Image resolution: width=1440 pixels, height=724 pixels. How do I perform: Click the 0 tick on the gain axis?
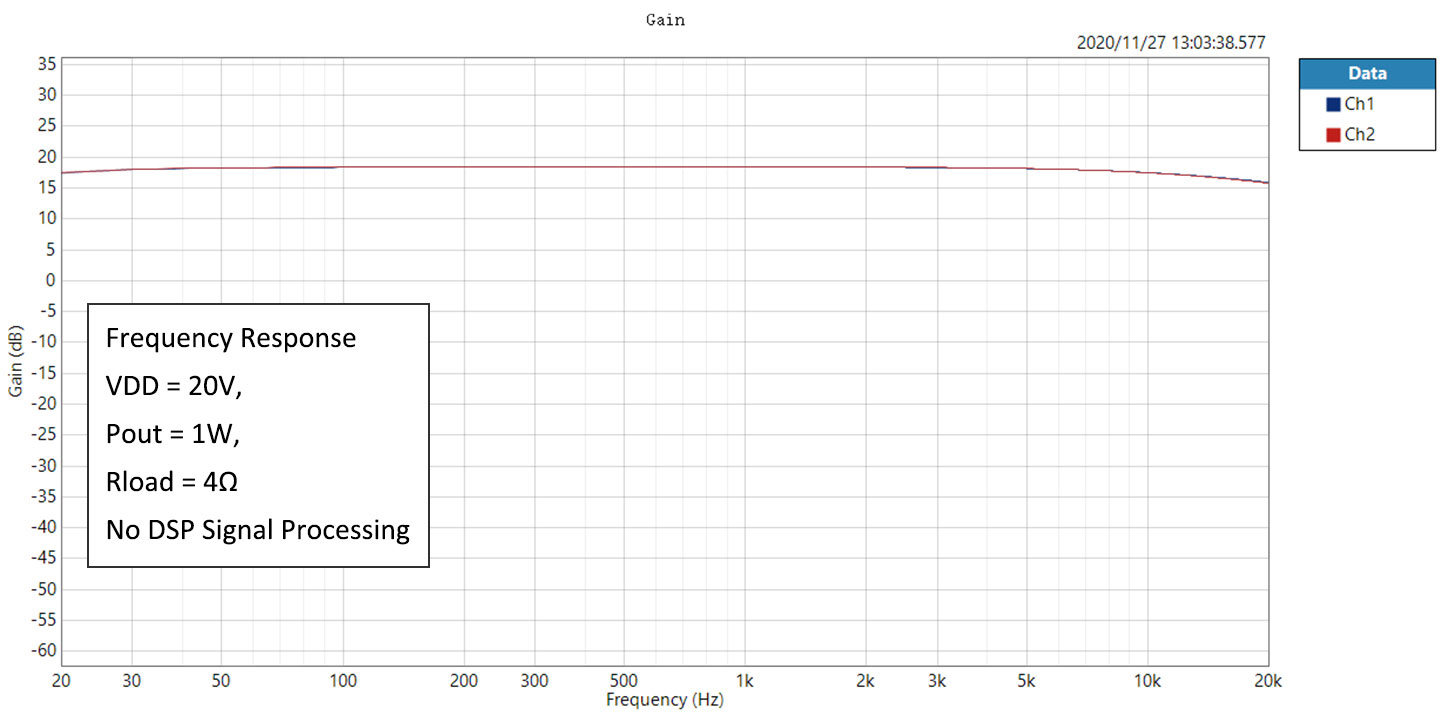coord(47,280)
